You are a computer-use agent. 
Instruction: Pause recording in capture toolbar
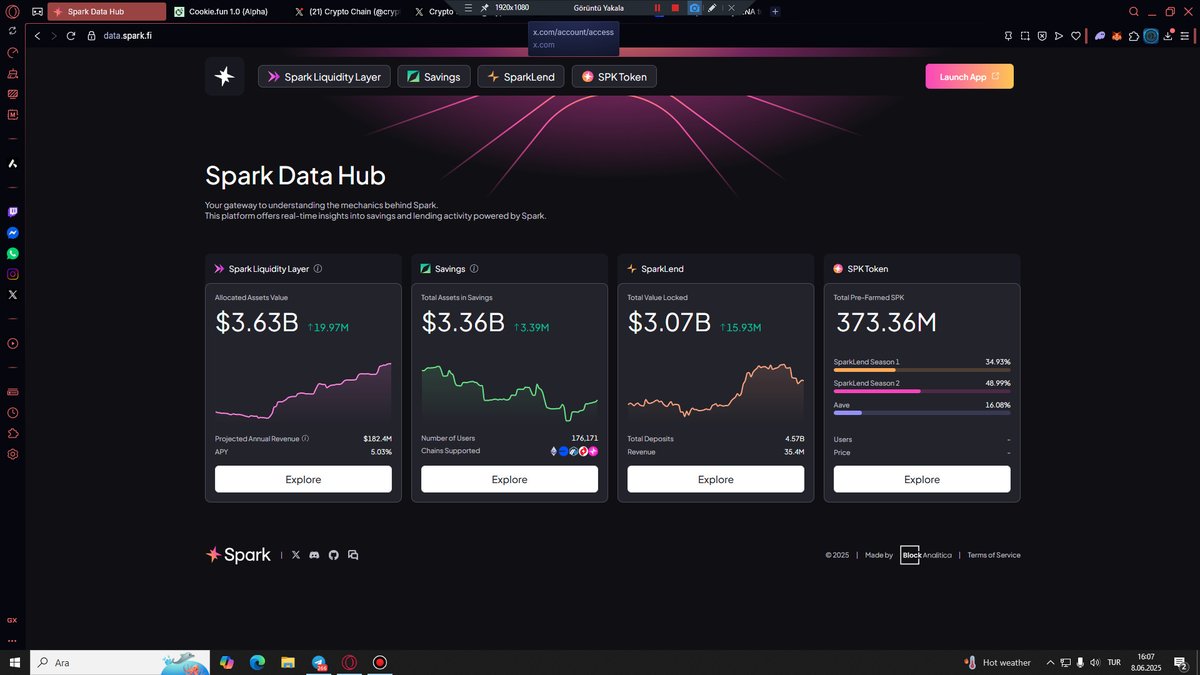(x=658, y=8)
